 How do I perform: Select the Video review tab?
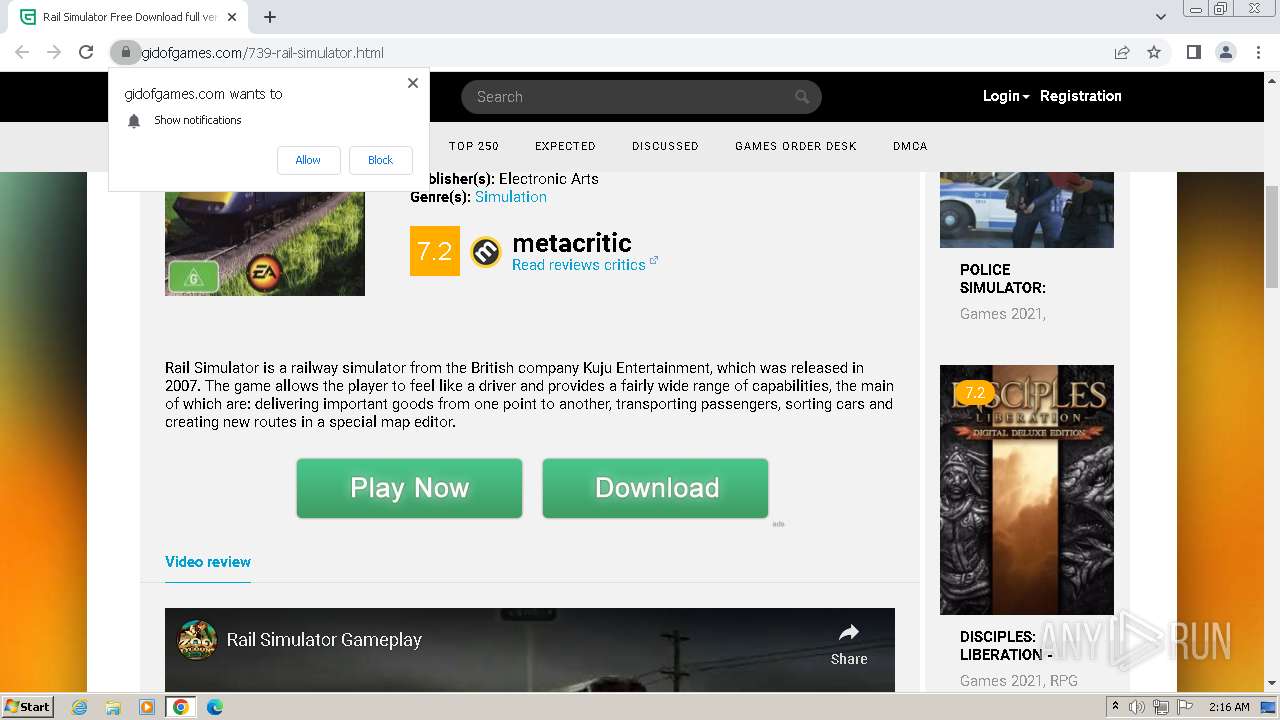(208, 562)
